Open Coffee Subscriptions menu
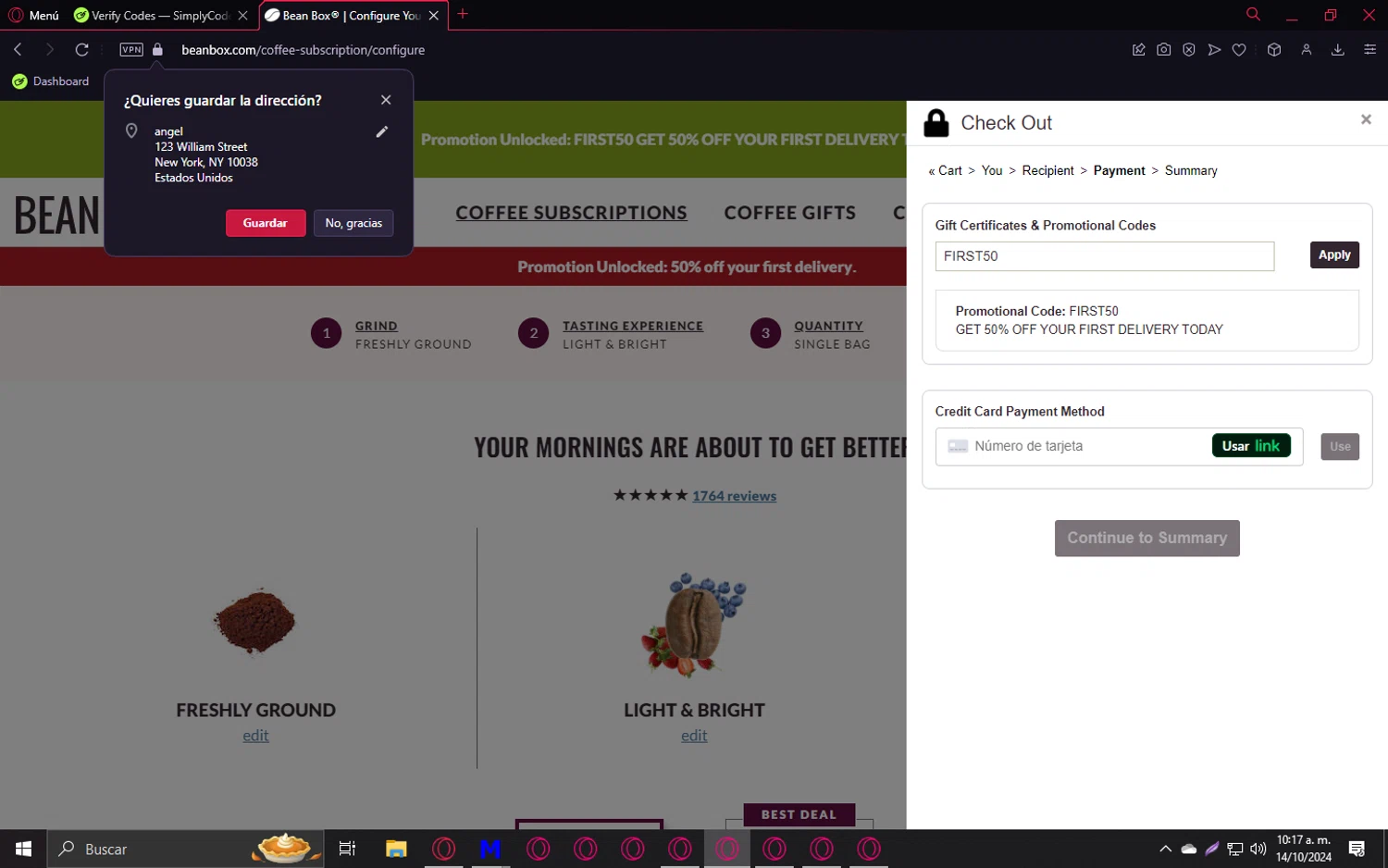Screen dimensions: 1388x868 571,213
